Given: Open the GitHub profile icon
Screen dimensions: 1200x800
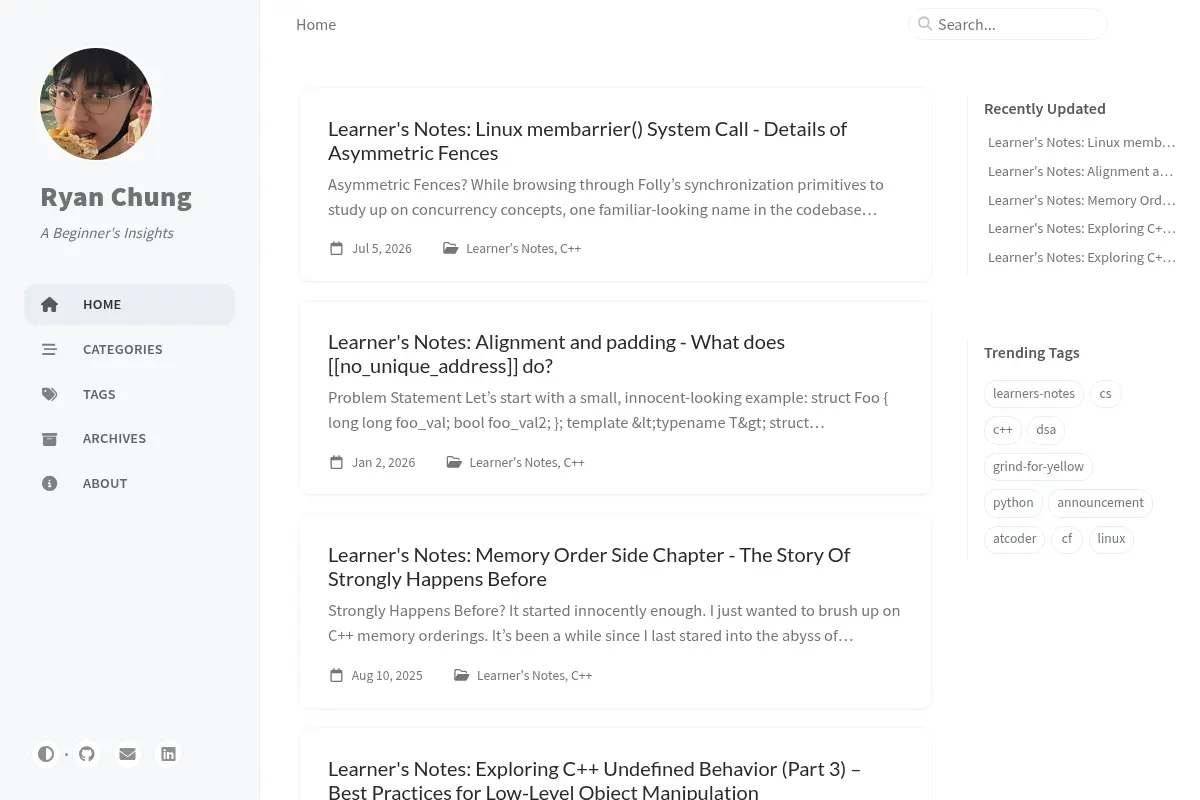Looking at the screenshot, I should (87, 754).
